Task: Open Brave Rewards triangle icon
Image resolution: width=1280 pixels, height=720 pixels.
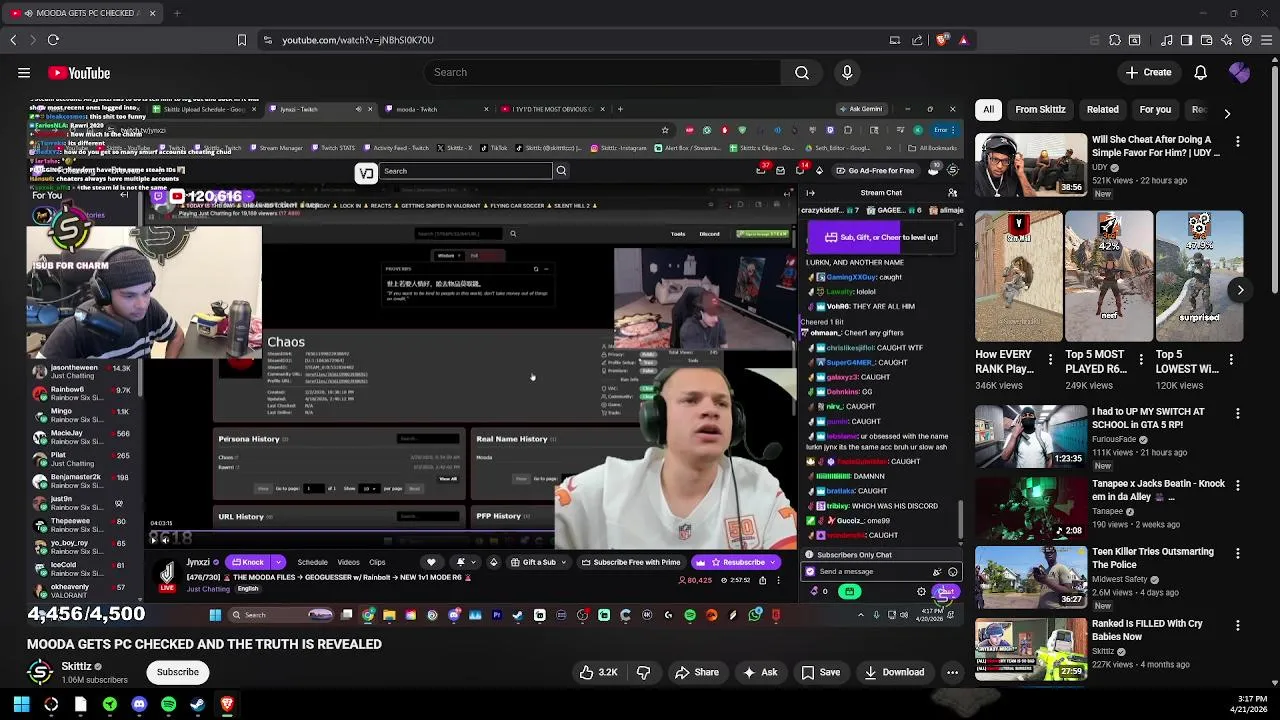Action: click(x=964, y=40)
